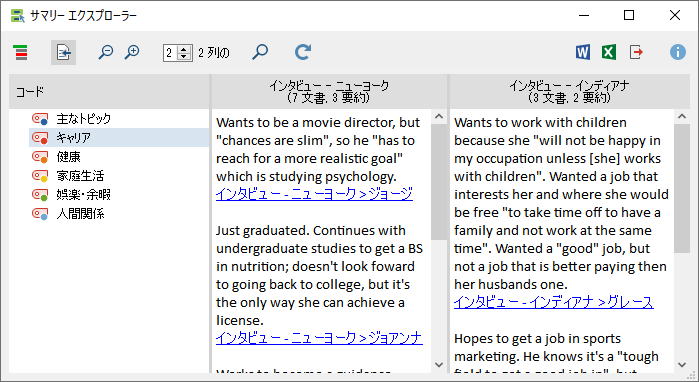The height and width of the screenshot is (382, 699).
Task: Click the column number input field
Action: click(170, 53)
